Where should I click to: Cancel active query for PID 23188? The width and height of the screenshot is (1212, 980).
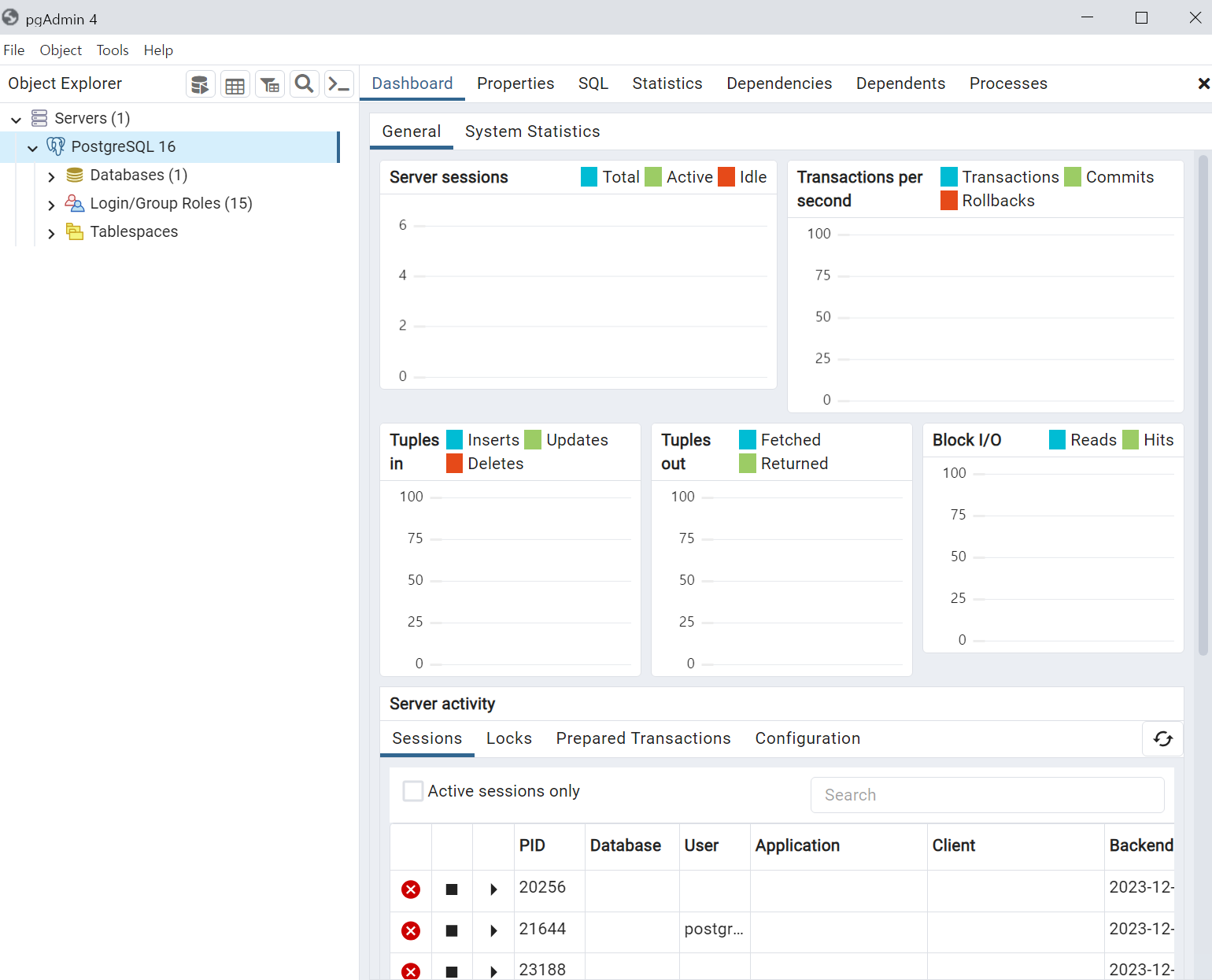pyautogui.click(x=452, y=972)
